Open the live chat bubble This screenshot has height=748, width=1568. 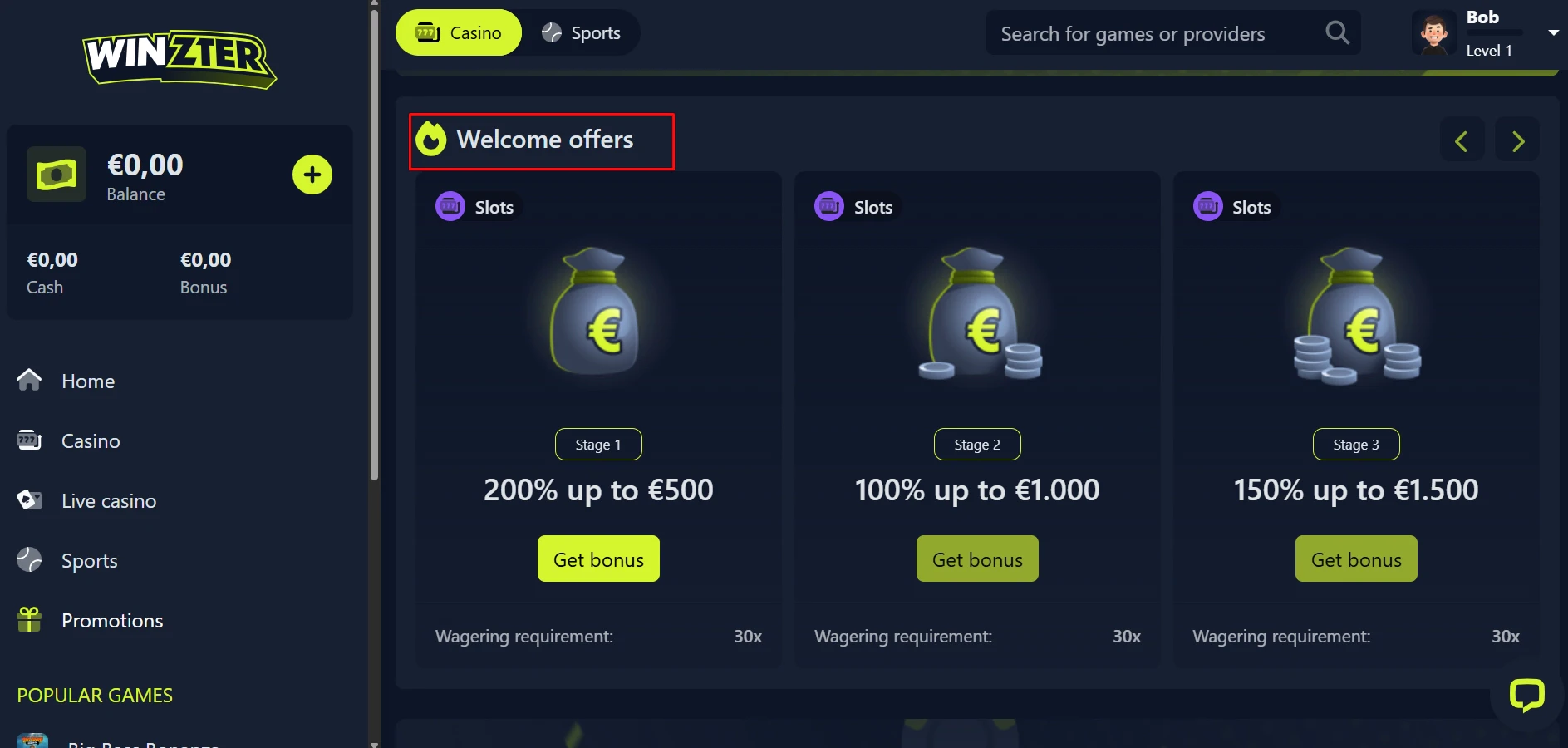point(1526,695)
